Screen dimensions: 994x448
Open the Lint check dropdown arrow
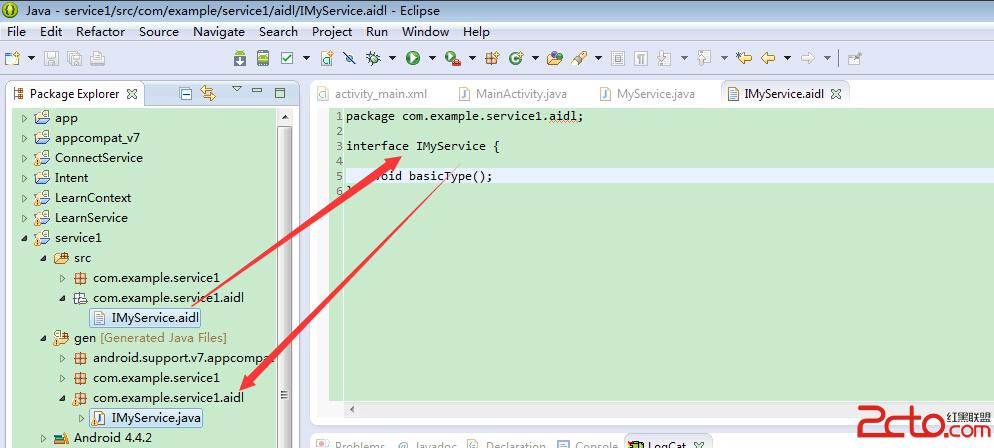click(x=306, y=58)
